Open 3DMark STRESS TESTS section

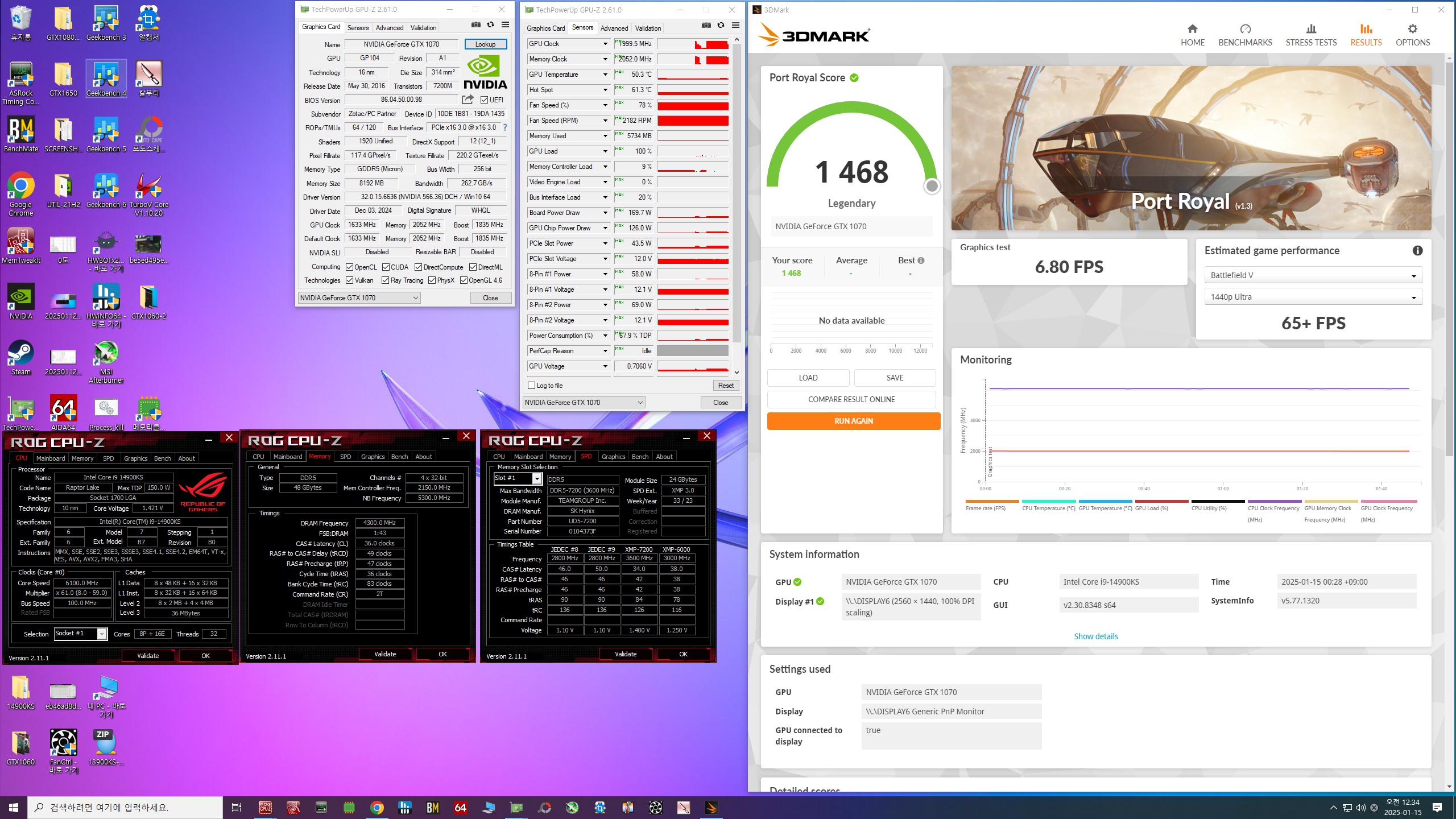click(1311, 35)
